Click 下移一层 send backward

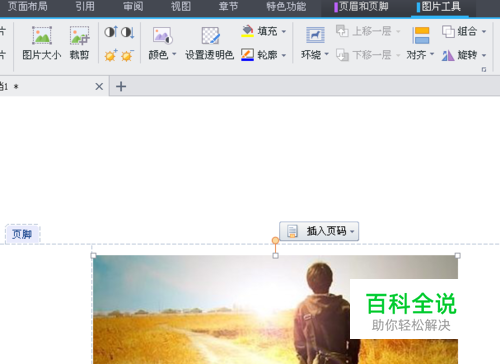click(x=364, y=55)
